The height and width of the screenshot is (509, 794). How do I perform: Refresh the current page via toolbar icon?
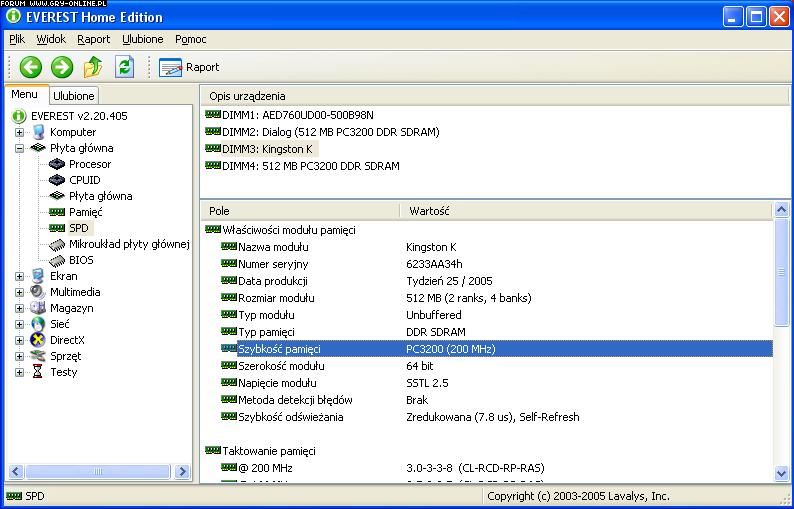pos(124,67)
